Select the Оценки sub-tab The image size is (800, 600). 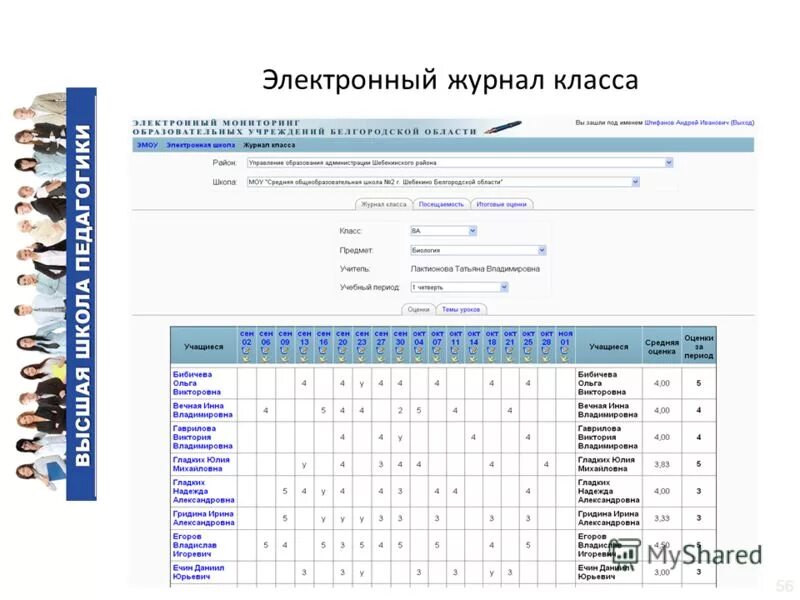[418, 309]
